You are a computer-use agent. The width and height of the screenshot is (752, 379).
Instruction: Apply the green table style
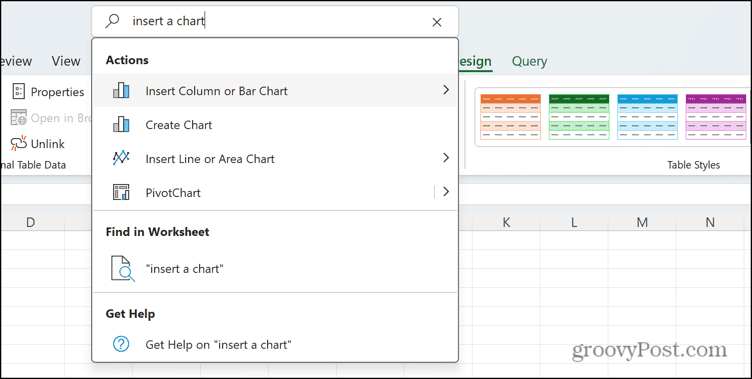pyautogui.click(x=579, y=117)
